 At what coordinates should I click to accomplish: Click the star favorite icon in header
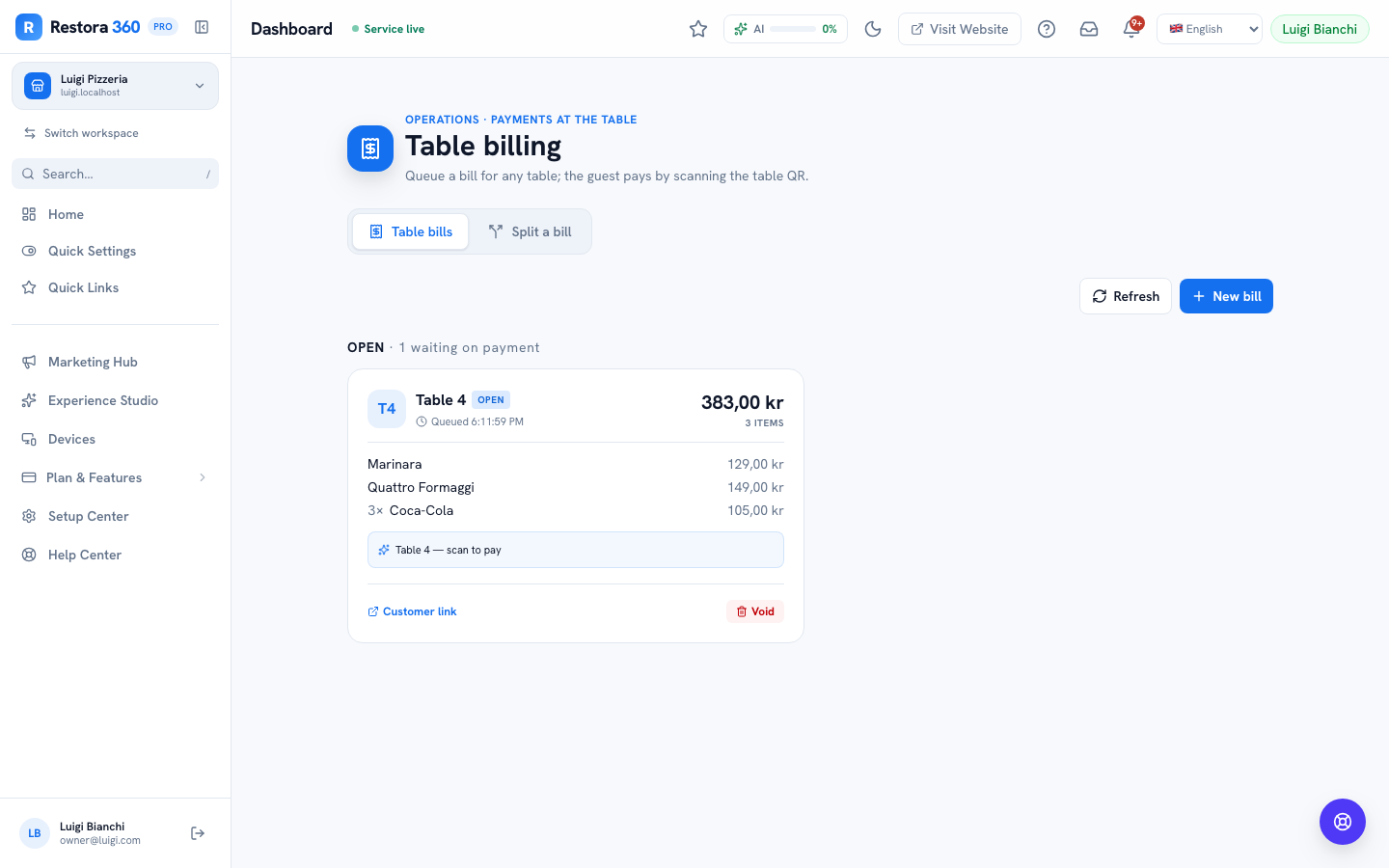[698, 29]
